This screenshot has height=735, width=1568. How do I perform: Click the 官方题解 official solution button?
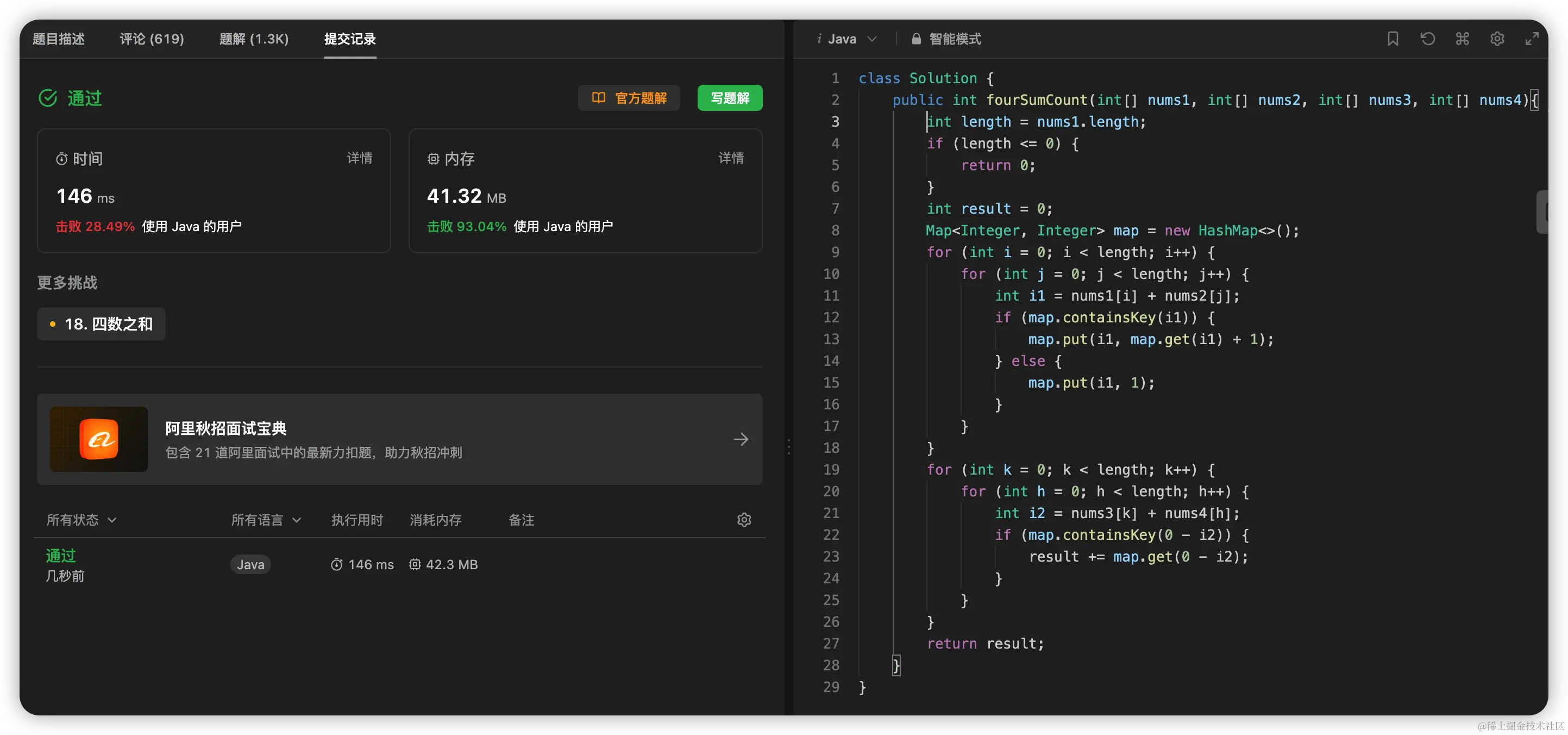[629, 98]
